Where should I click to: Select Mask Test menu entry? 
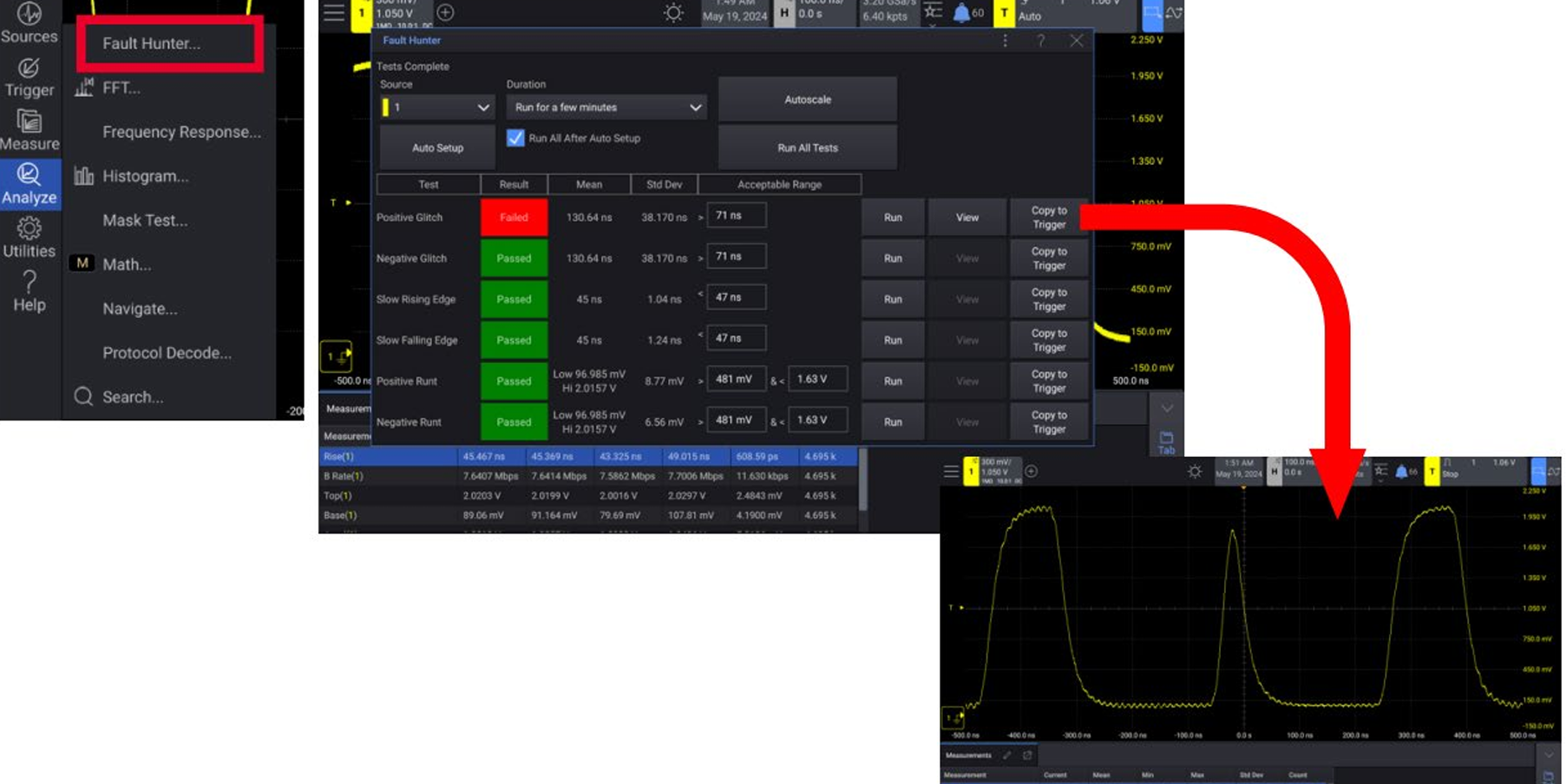coord(145,220)
